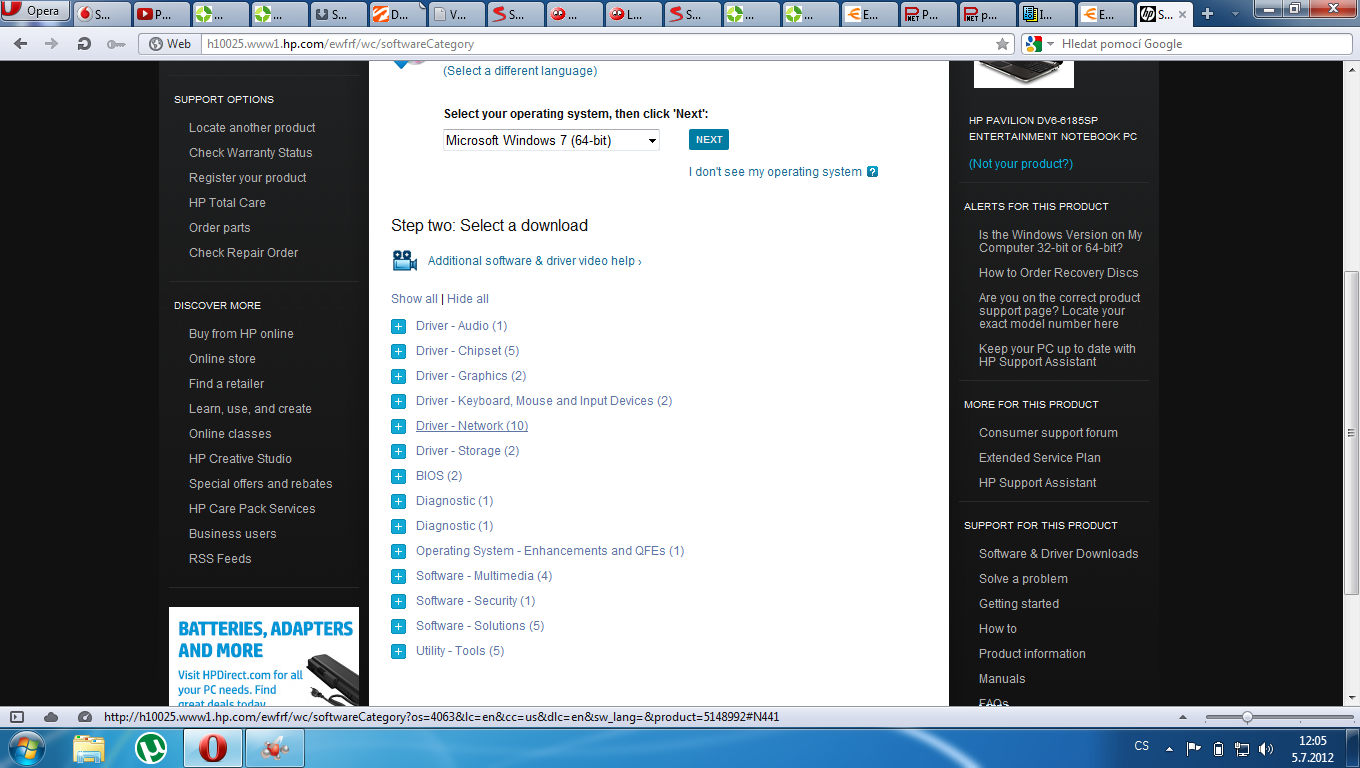The height and width of the screenshot is (768, 1360).
Task: Switch to the YouTube tab
Action: 160,14
